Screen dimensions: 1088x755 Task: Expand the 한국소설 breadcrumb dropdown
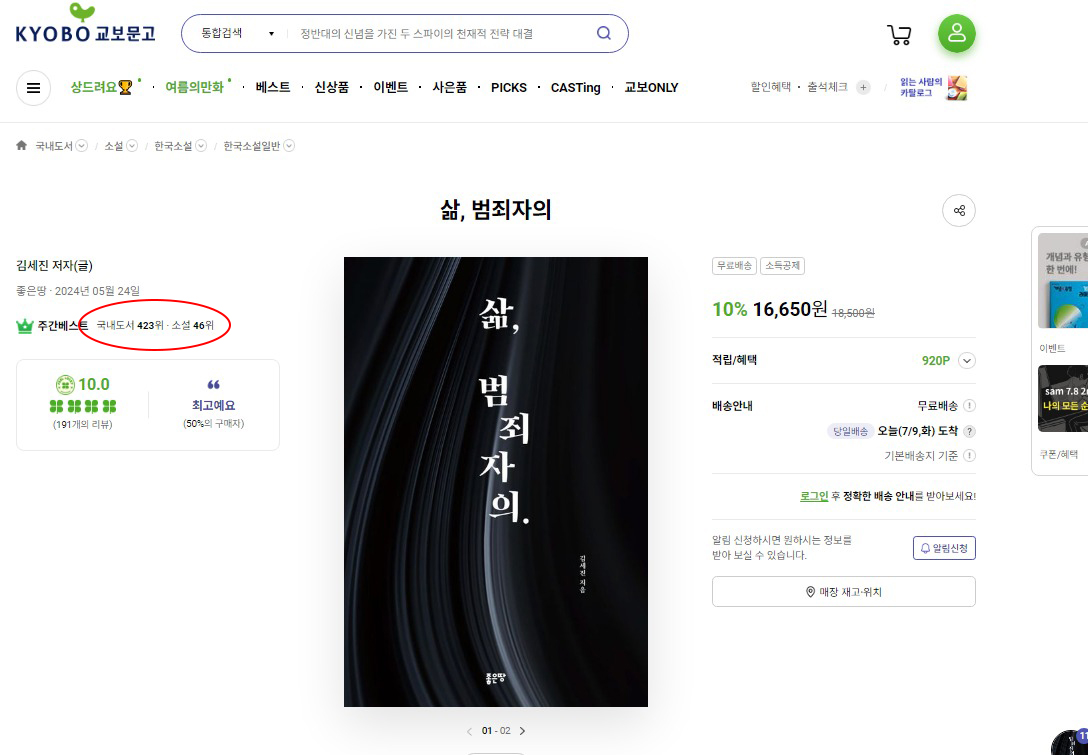point(201,146)
